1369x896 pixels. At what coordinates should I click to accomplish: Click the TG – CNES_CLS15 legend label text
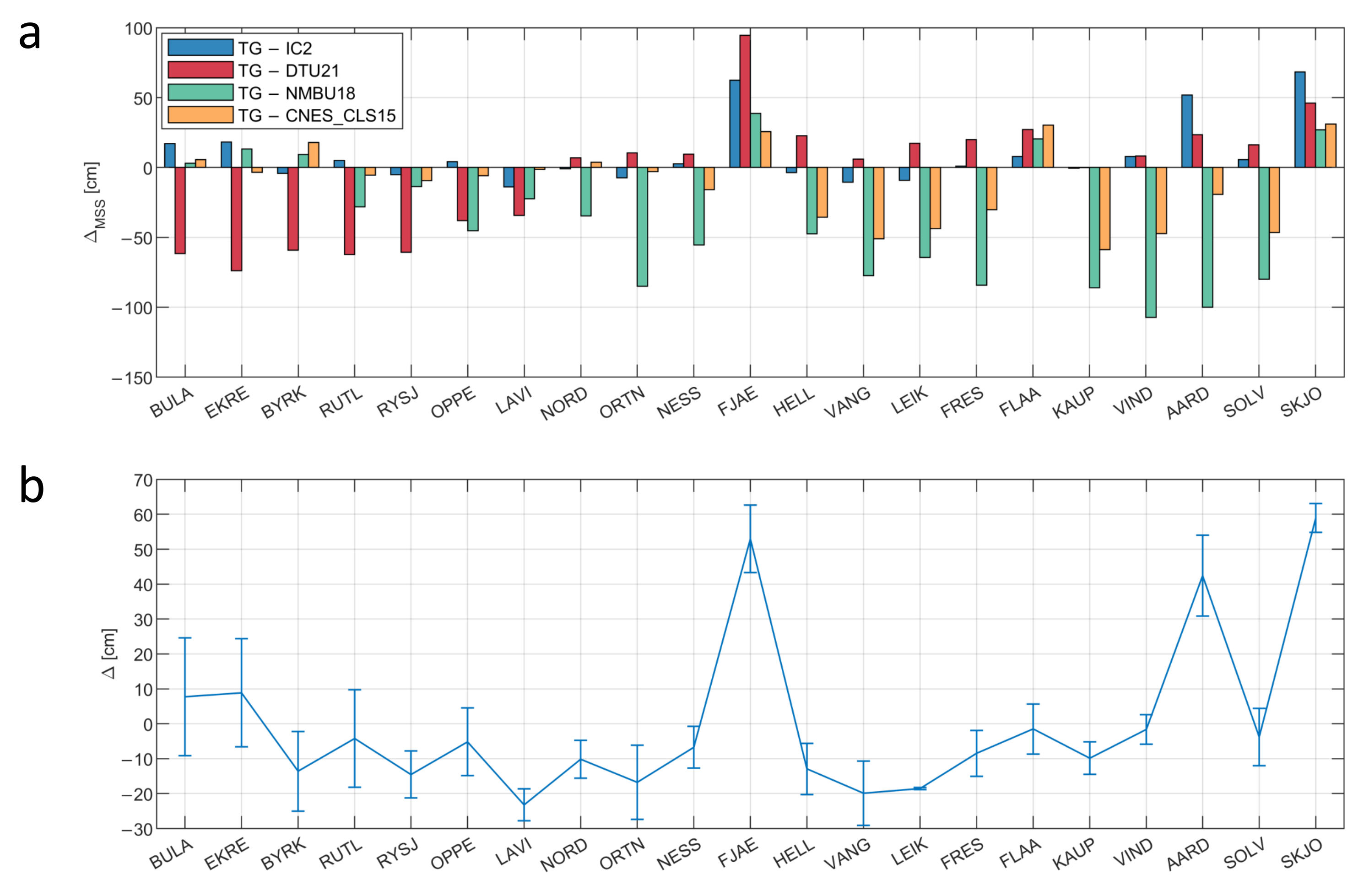coord(317,116)
